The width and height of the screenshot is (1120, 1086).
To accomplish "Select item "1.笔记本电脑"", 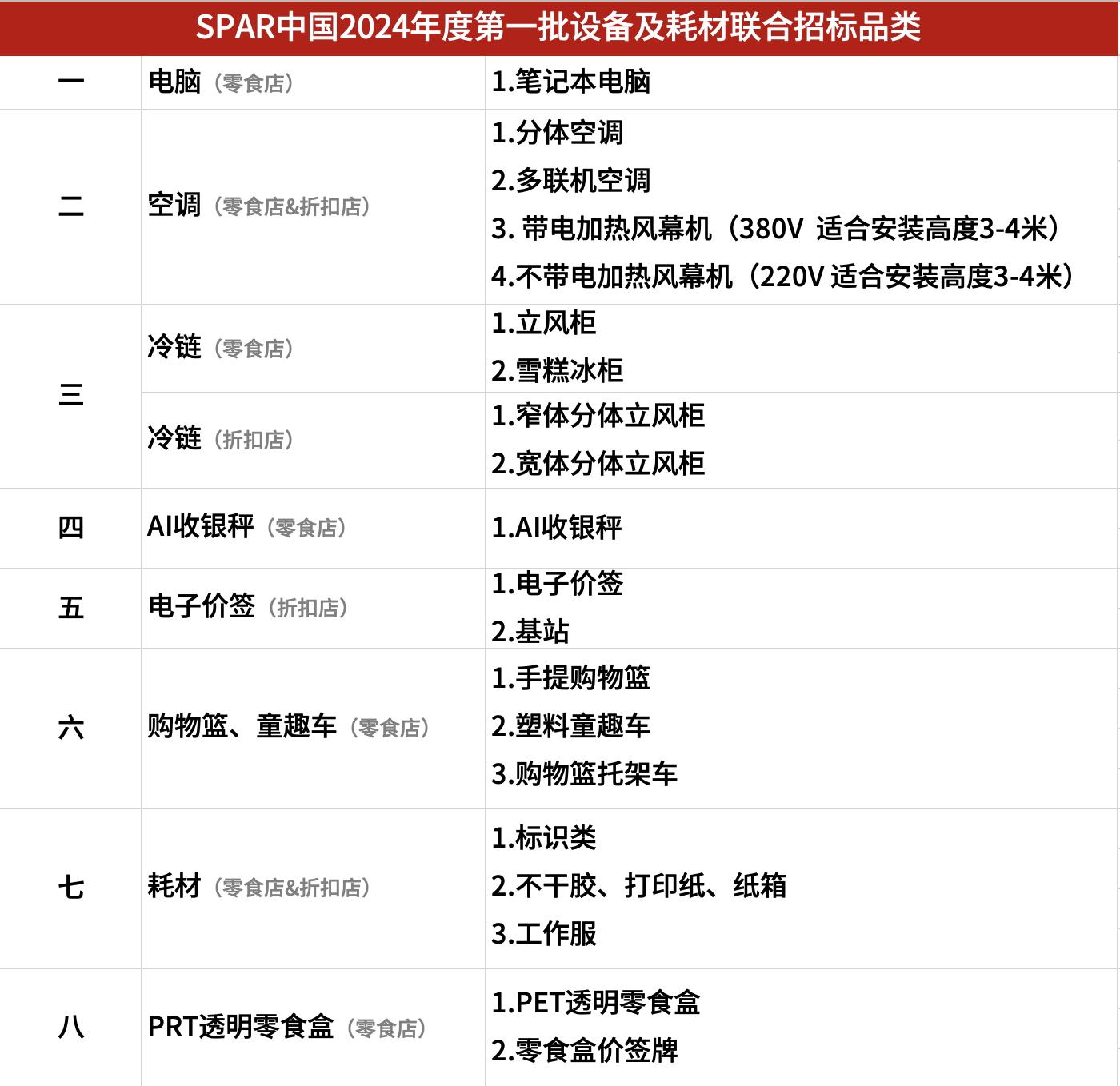I will [571, 82].
